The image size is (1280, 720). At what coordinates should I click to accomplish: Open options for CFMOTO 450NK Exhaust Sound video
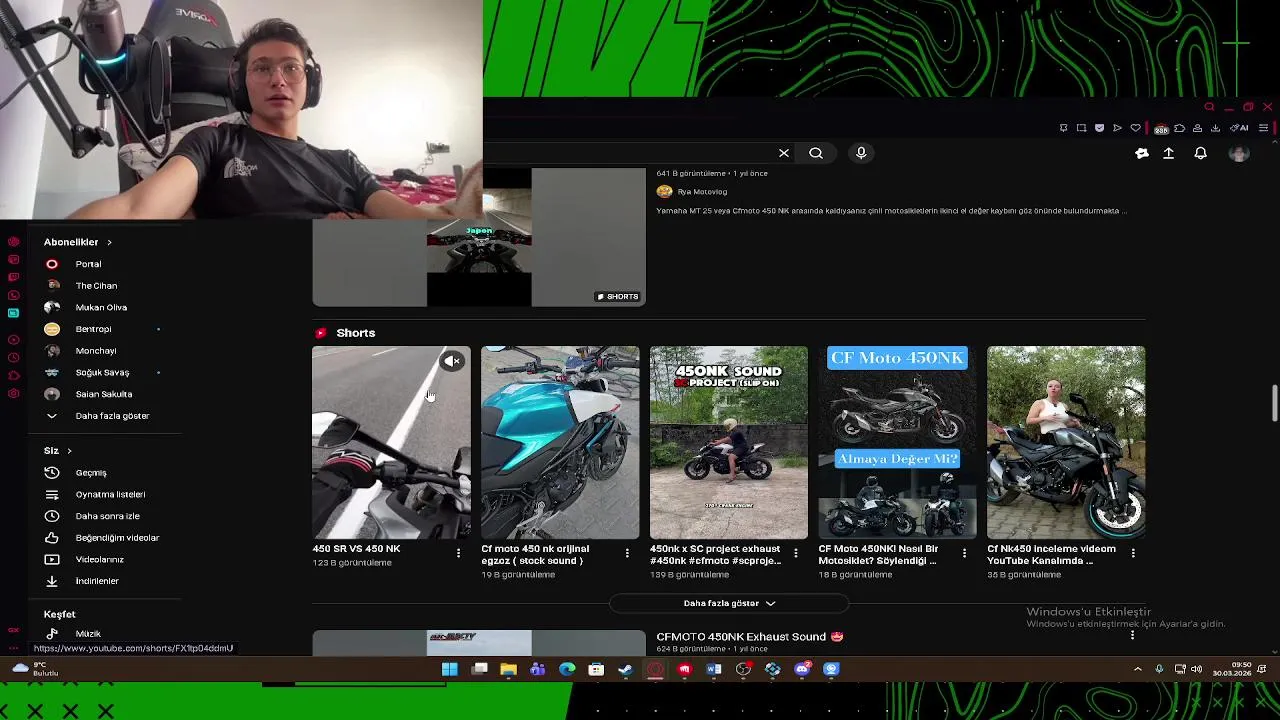[1132, 635]
